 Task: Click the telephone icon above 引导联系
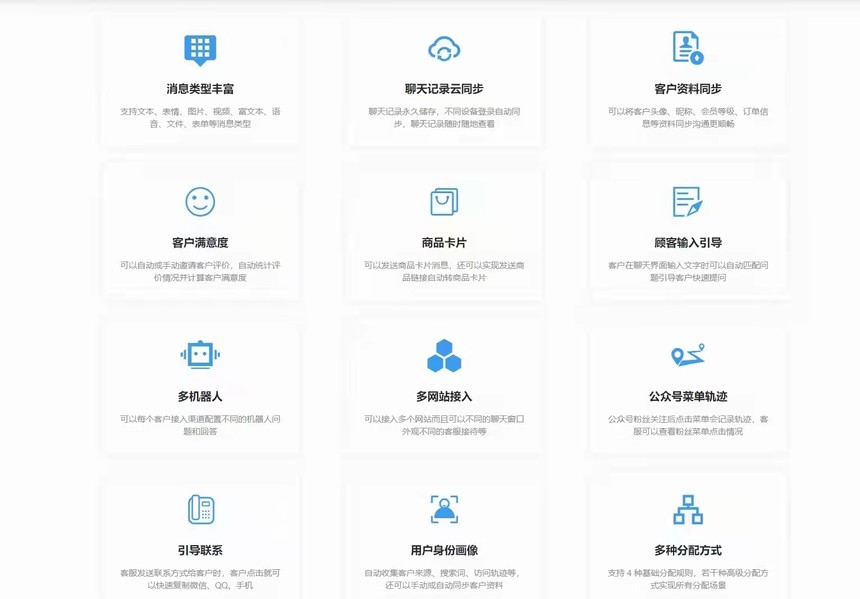pyautogui.click(x=200, y=509)
